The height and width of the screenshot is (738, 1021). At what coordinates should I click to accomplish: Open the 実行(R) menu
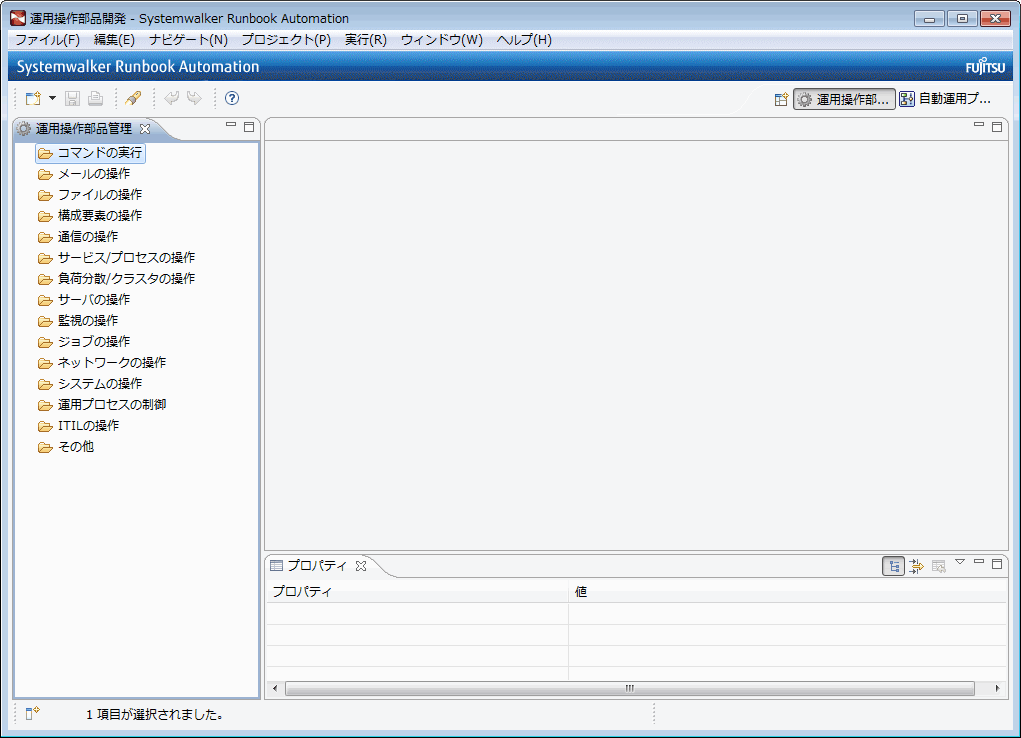pyautogui.click(x=365, y=40)
